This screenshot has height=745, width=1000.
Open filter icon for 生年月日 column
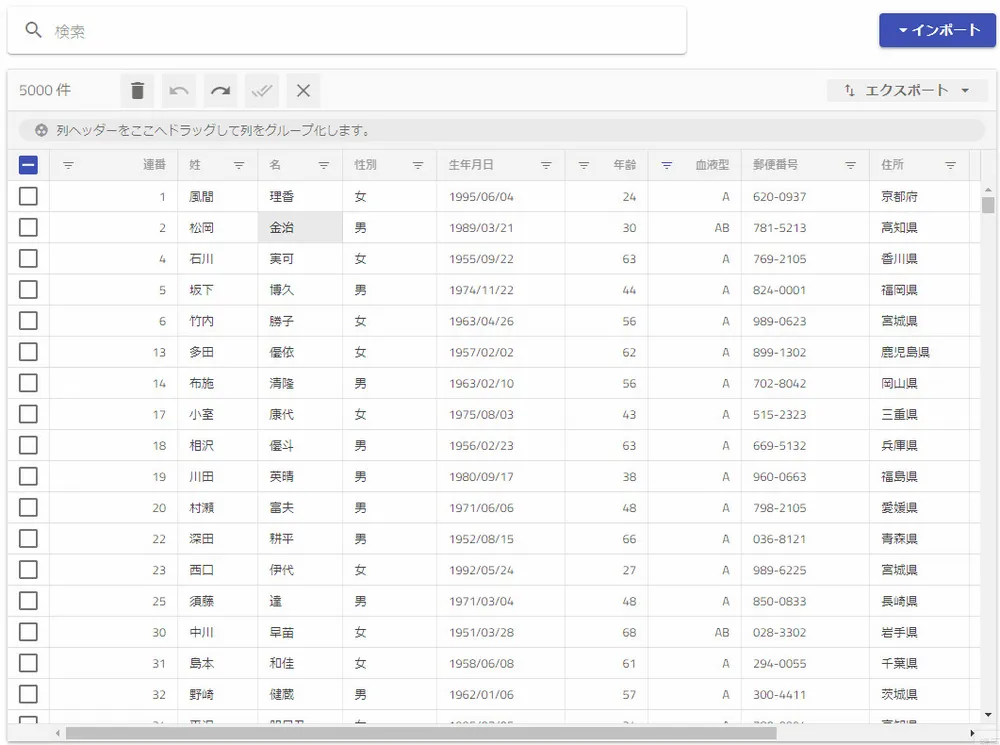(x=546, y=166)
